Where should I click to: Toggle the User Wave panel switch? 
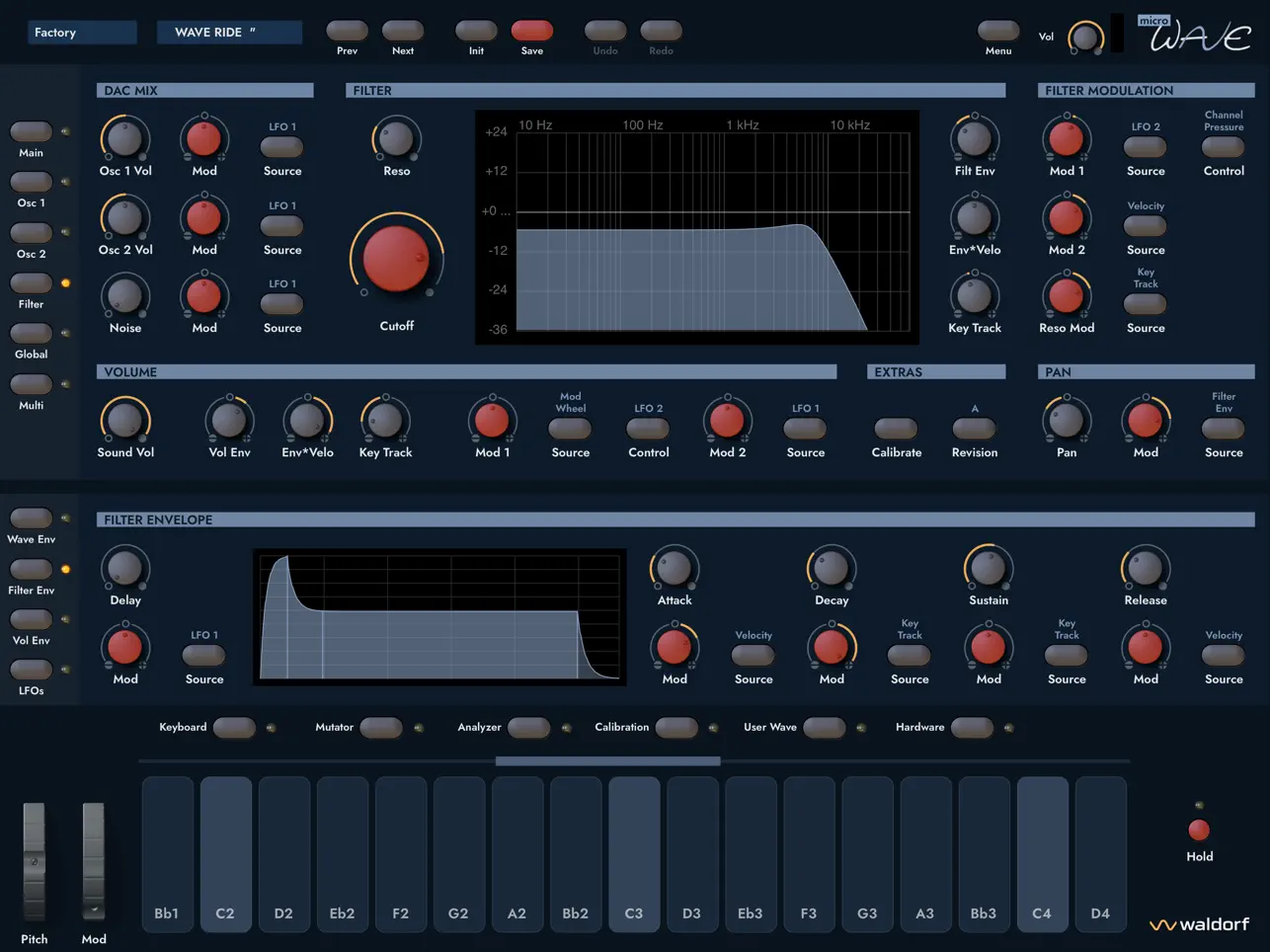(x=825, y=728)
